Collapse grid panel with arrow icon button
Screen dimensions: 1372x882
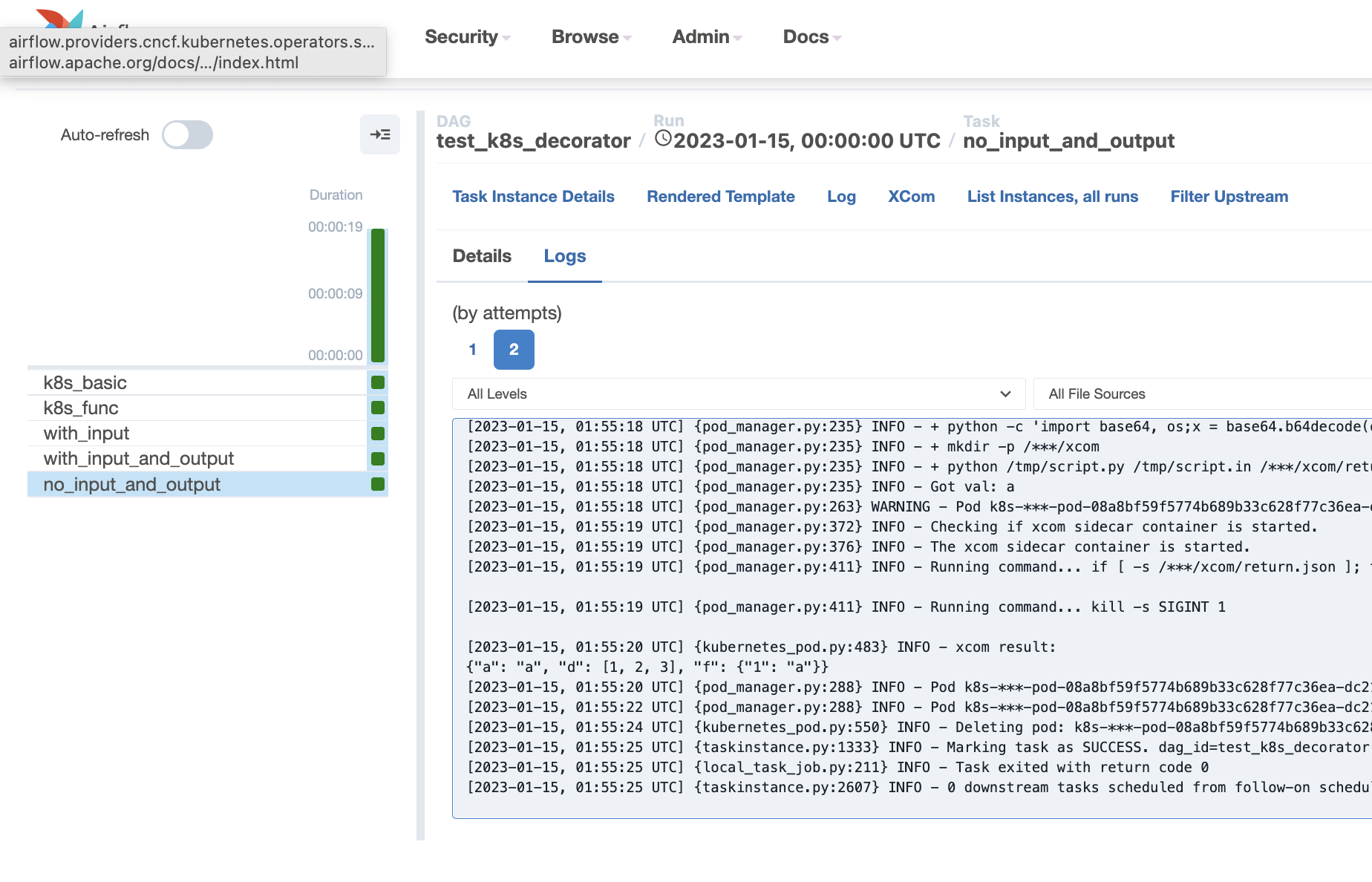pyautogui.click(x=380, y=134)
